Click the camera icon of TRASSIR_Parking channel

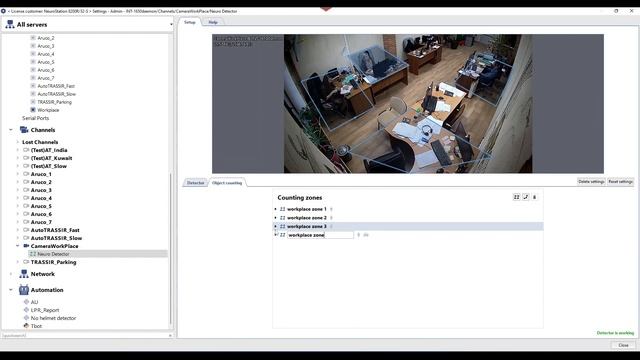(26, 262)
